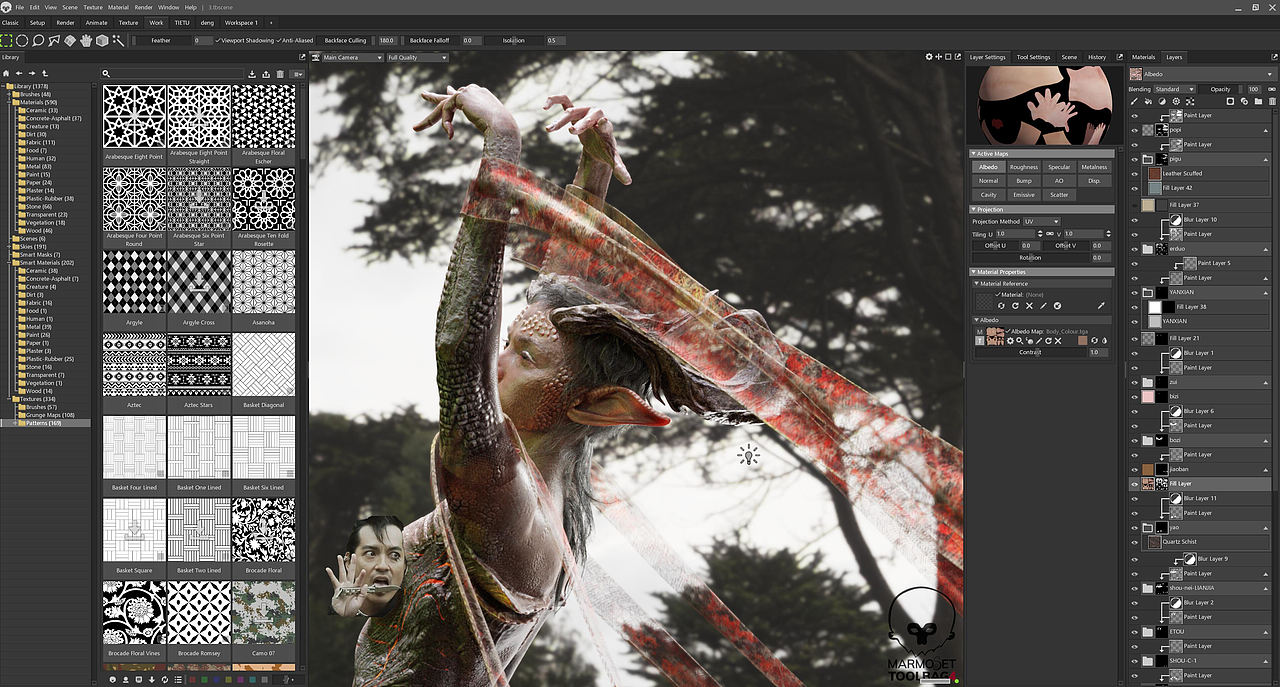The image size is (1280, 687).
Task: Toggle visibility of Fill Layer 42
Action: 1134,188
